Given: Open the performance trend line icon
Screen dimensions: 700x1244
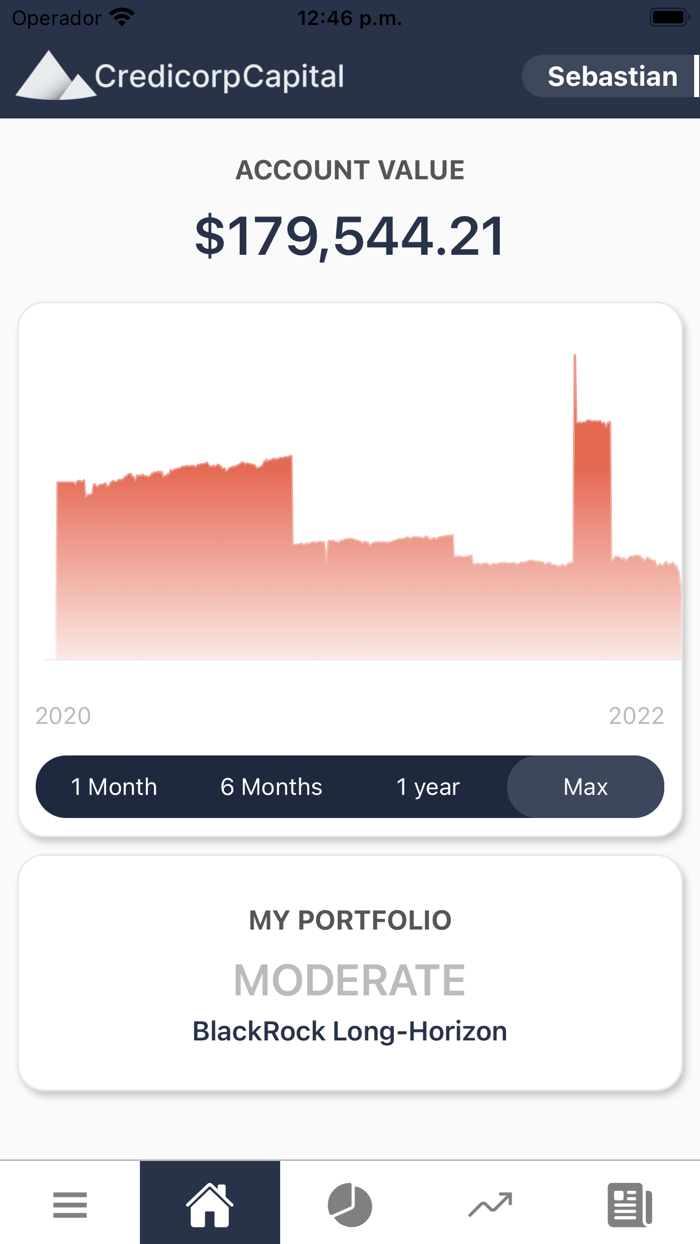Looking at the screenshot, I should (x=489, y=1202).
